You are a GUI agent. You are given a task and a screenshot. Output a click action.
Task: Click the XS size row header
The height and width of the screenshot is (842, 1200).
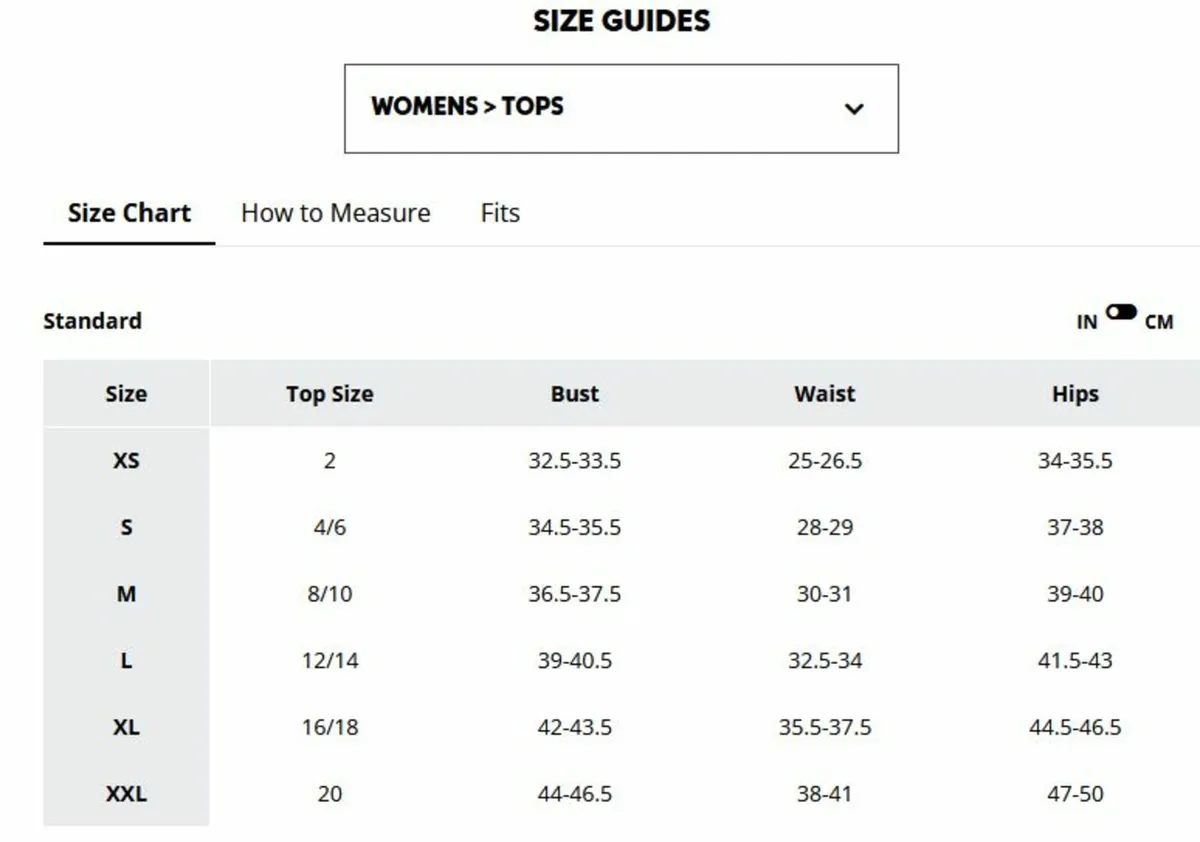click(126, 461)
